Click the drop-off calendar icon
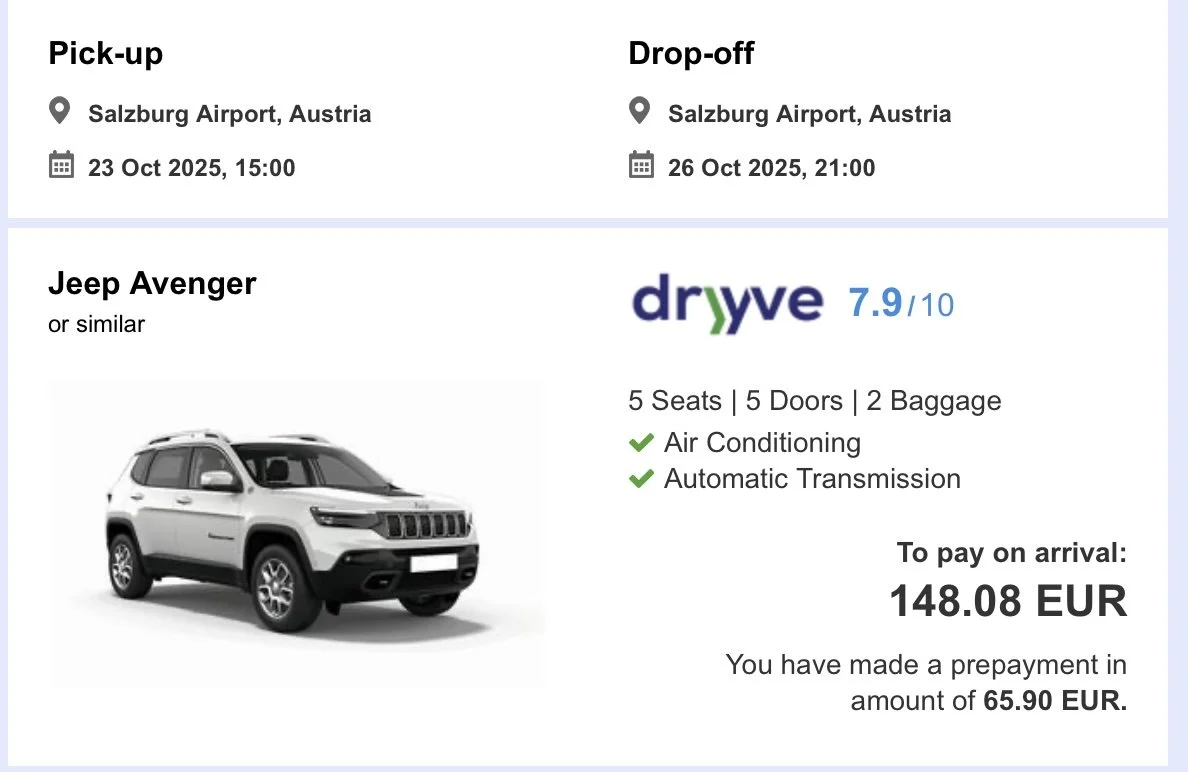Image resolution: width=1192 pixels, height=772 pixels. [641, 164]
